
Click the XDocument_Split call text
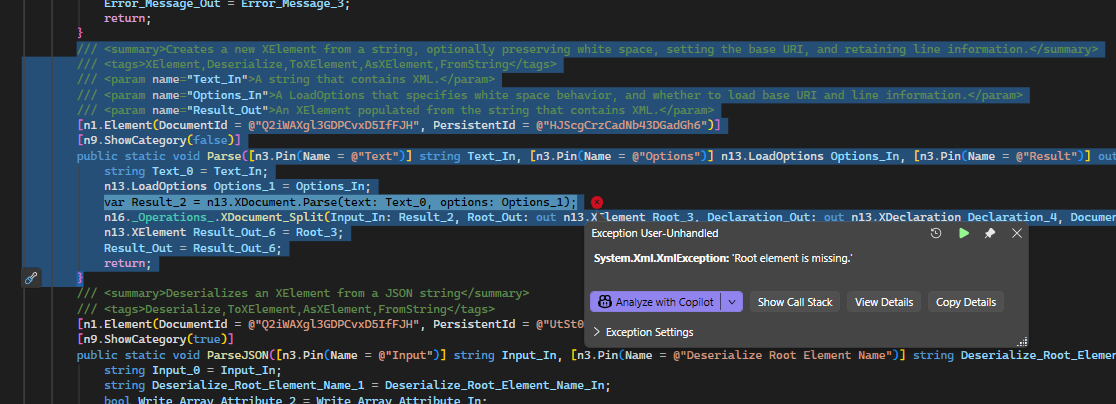(275, 218)
